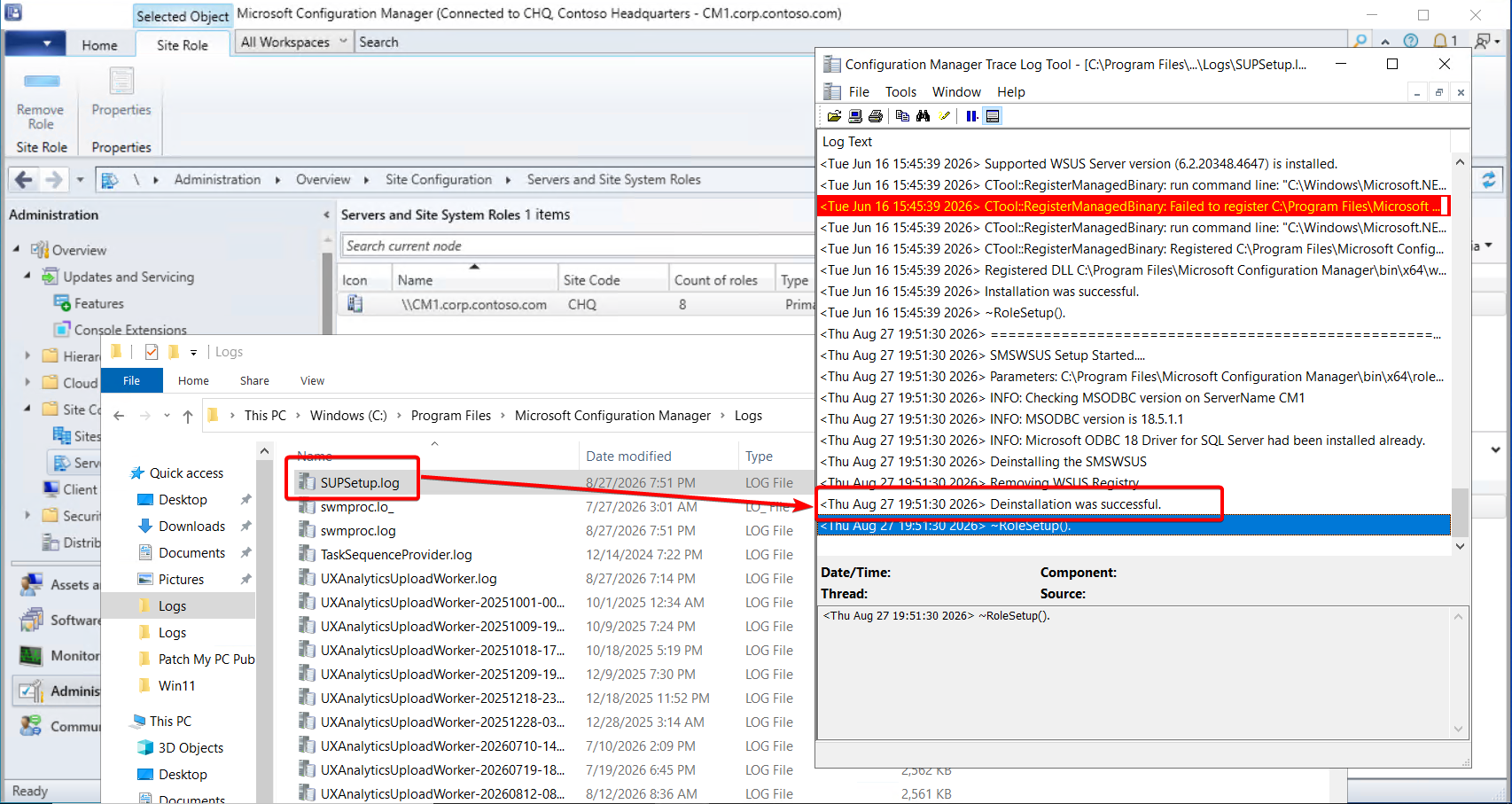Click Servers and Site System Roles breadcrumb
1512x804 pixels.
point(613,180)
